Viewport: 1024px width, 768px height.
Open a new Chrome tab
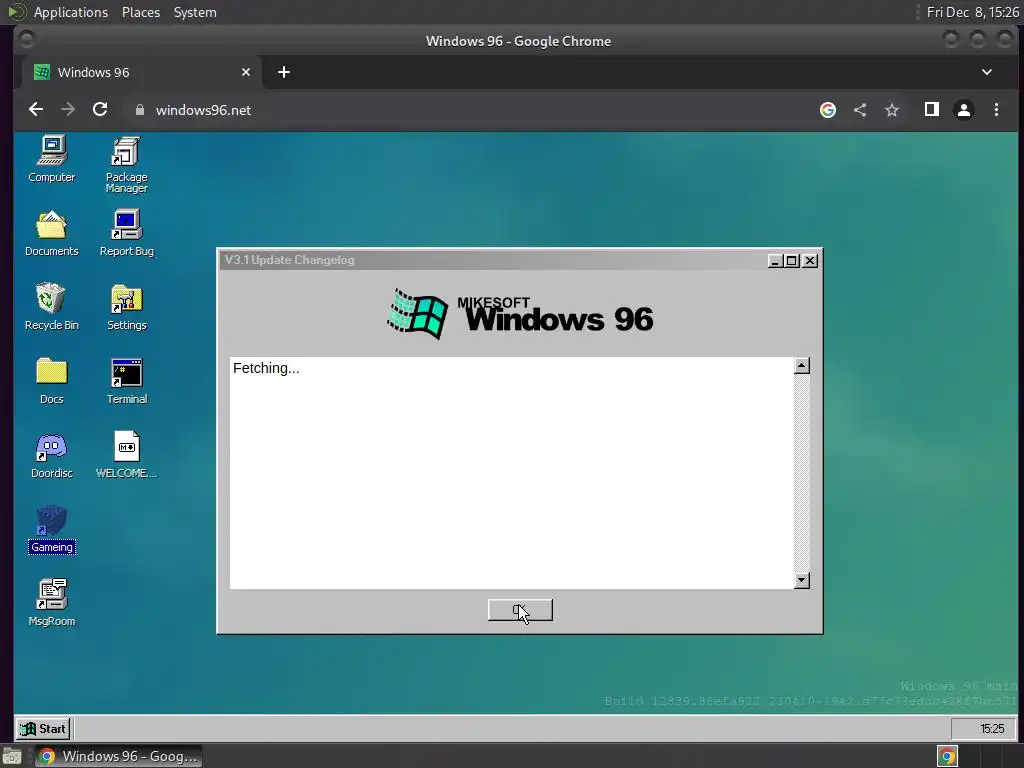[x=283, y=72]
